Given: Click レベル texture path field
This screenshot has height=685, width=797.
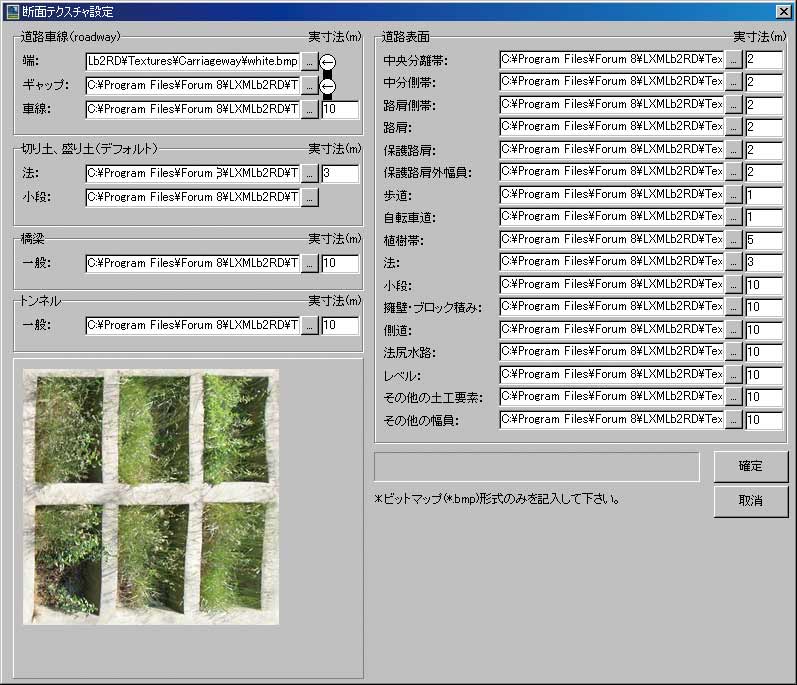Looking at the screenshot, I should (x=611, y=375).
